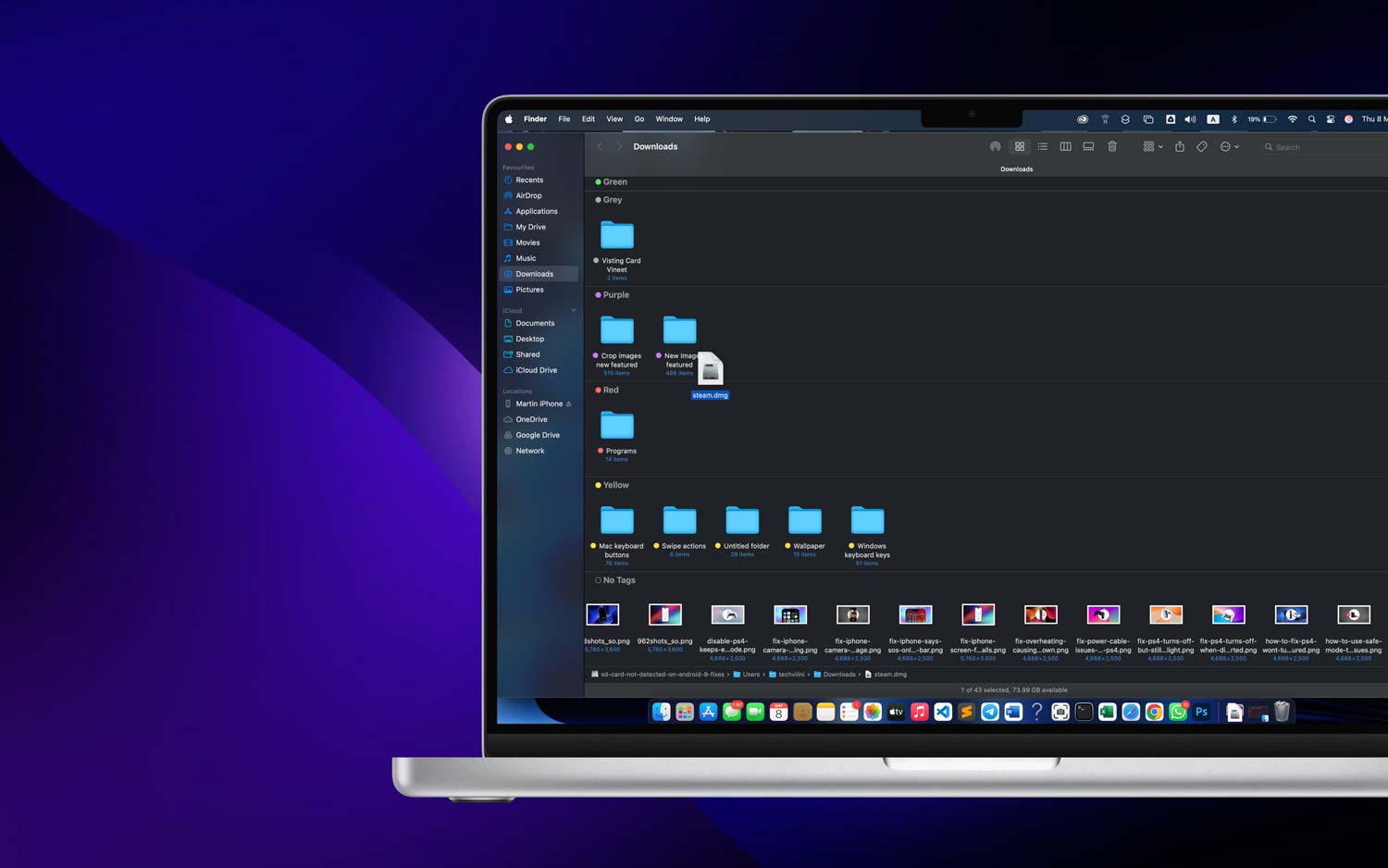This screenshot has height=868, width=1388.
Task: Open the More actions ellipsis dropdown
Action: 1229,146
